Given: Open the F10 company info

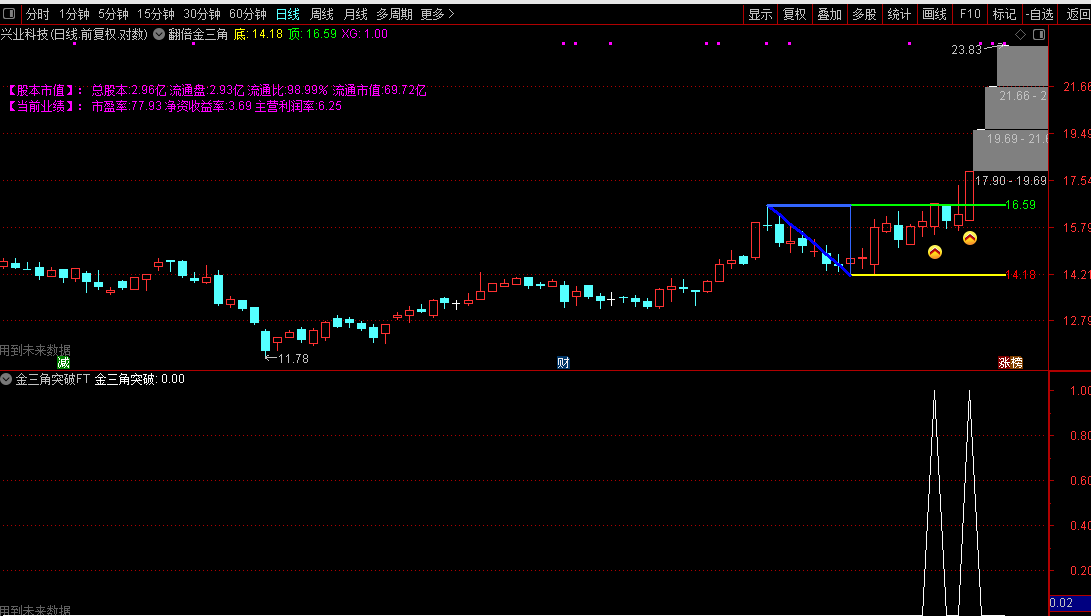Looking at the screenshot, I should click(x=970, y=14).
